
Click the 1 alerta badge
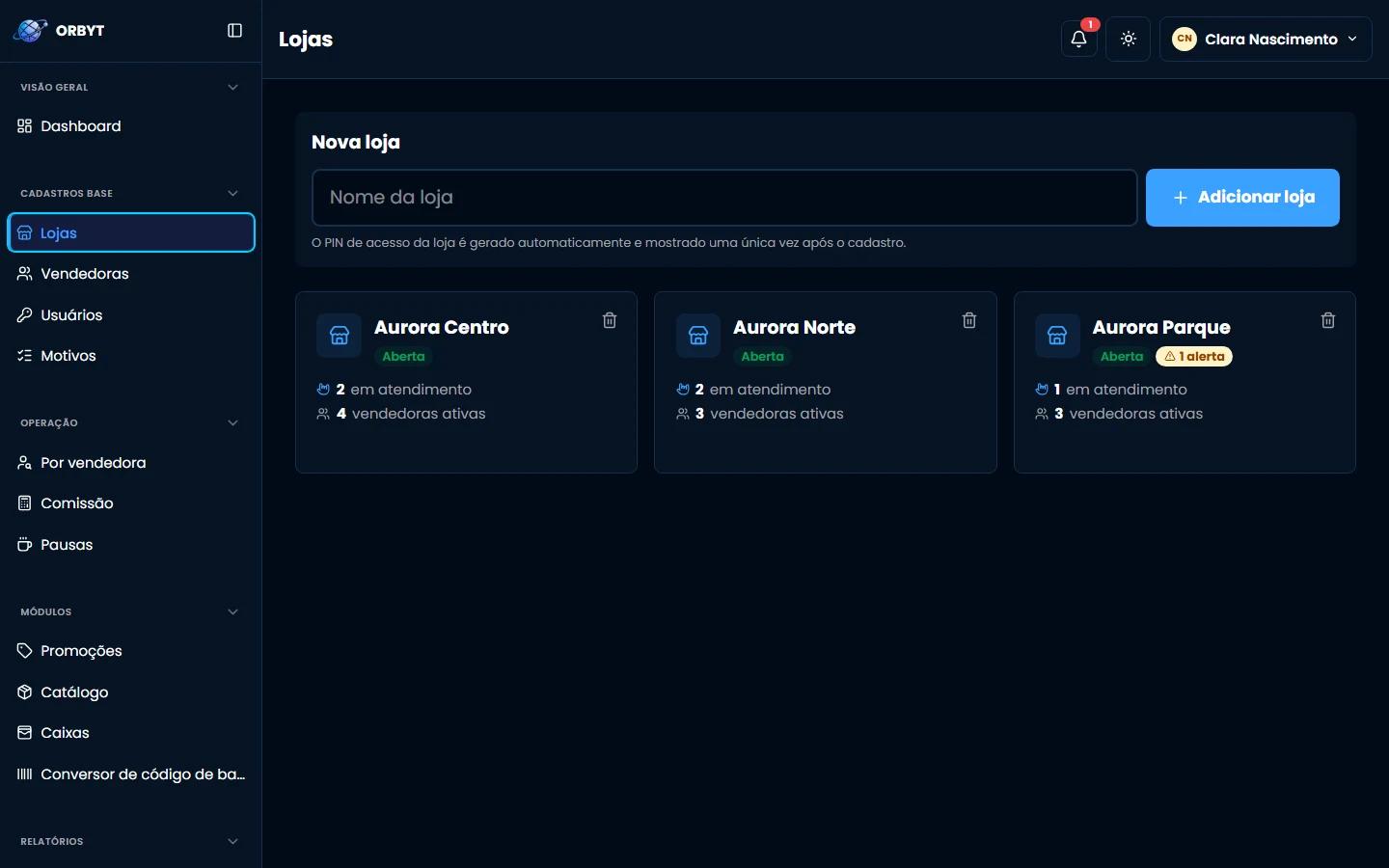[x=1194, y=357]
